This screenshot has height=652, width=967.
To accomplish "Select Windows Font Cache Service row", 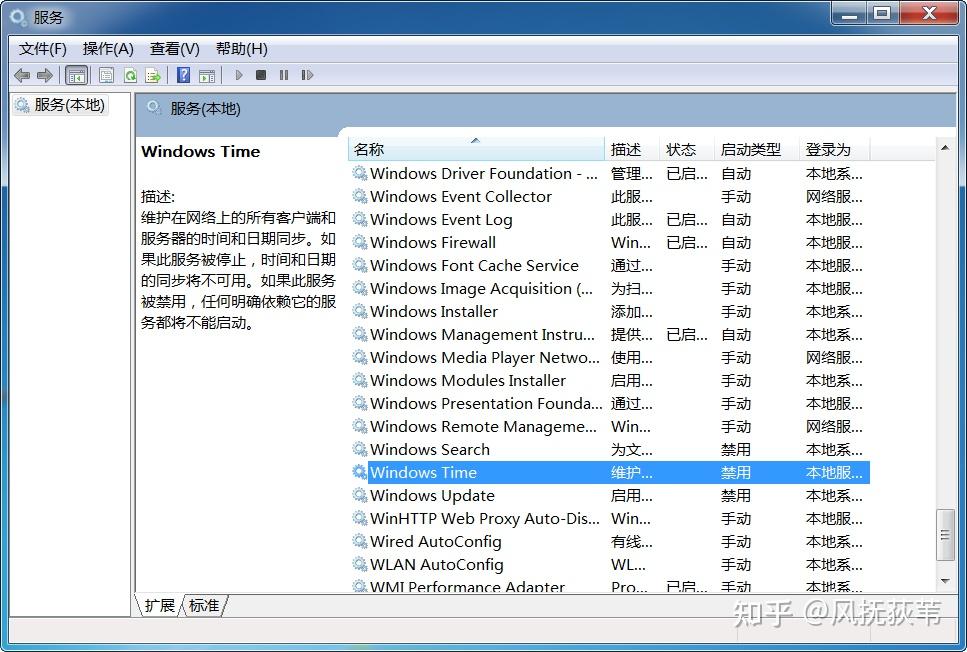I will pos(609,266).
